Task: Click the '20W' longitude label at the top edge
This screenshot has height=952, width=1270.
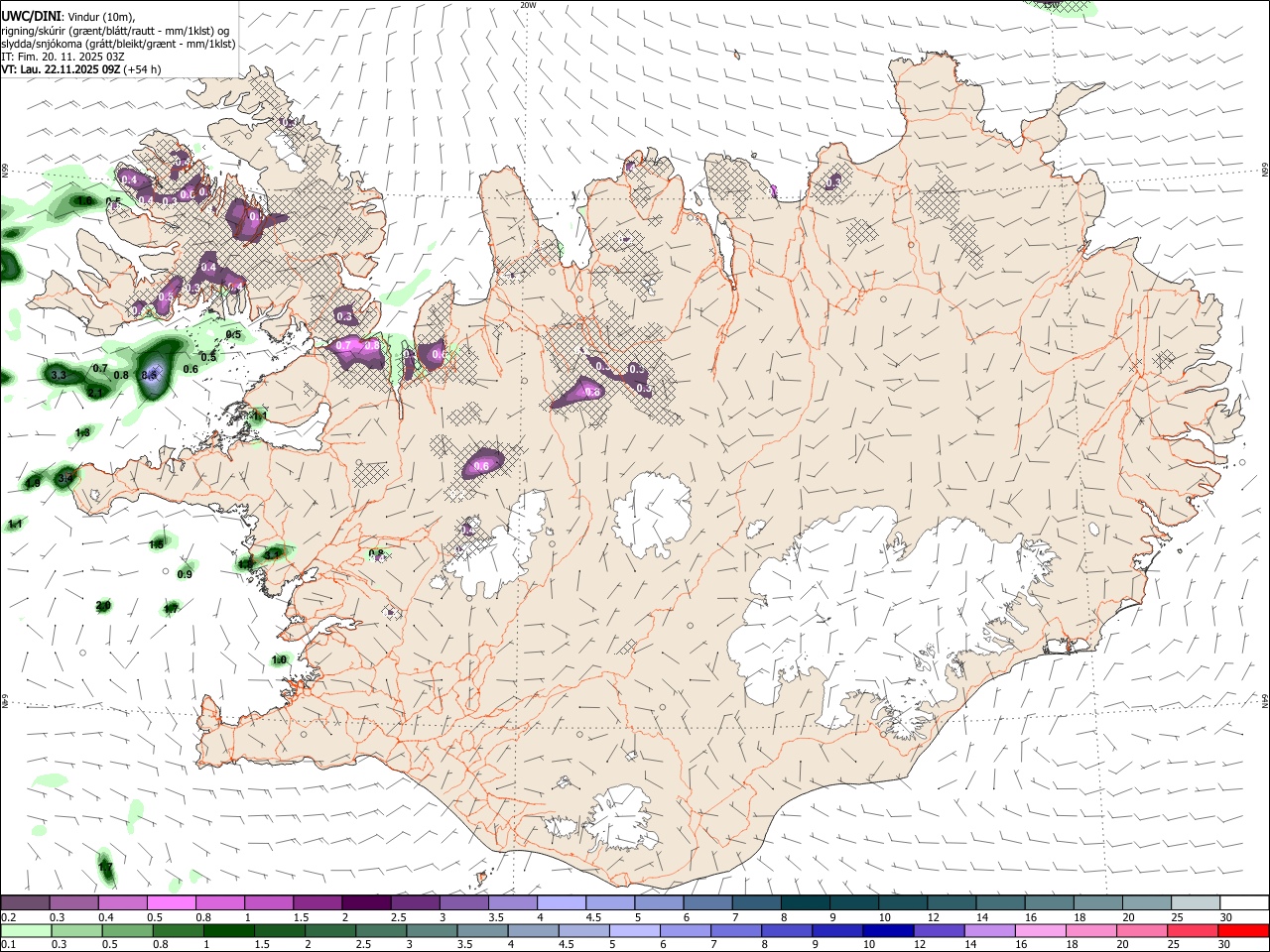Action: click(x=528, y=5)
